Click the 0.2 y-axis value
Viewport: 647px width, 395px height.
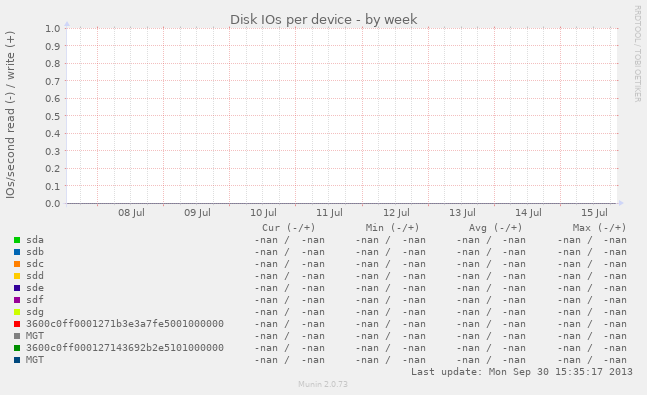(53, 169)
